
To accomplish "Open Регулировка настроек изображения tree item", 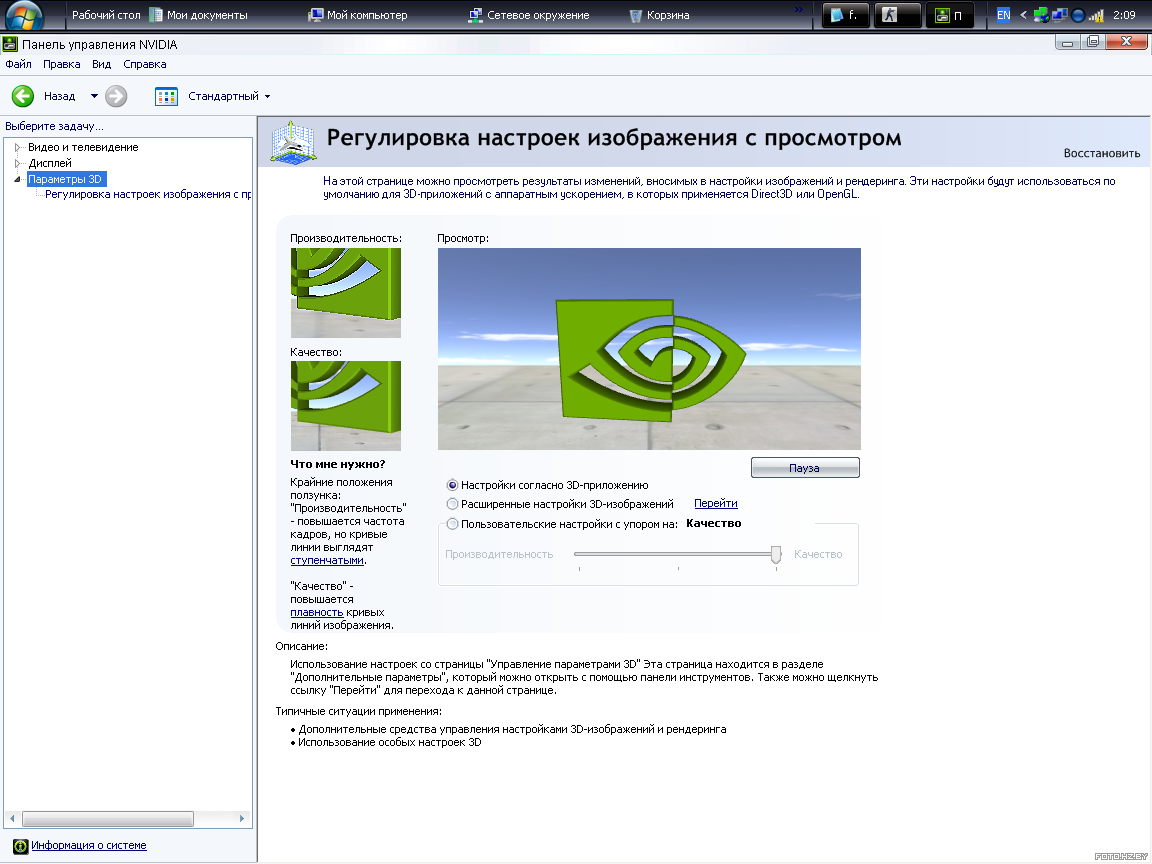I will (148, 194).
